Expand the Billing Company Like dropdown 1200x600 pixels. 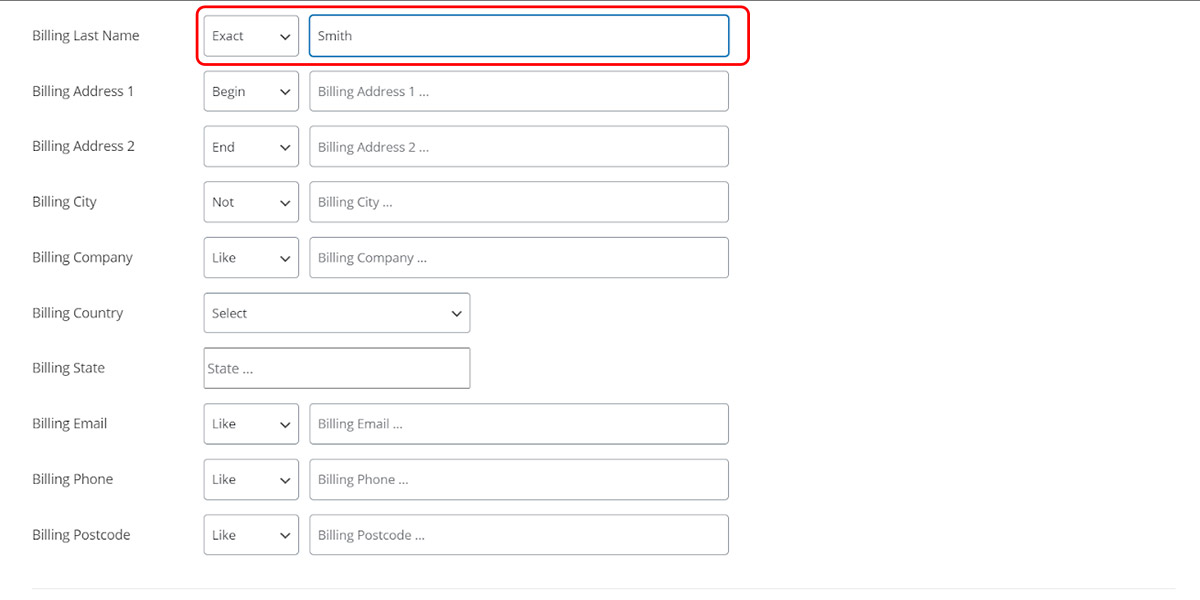[x=251, y=258]
